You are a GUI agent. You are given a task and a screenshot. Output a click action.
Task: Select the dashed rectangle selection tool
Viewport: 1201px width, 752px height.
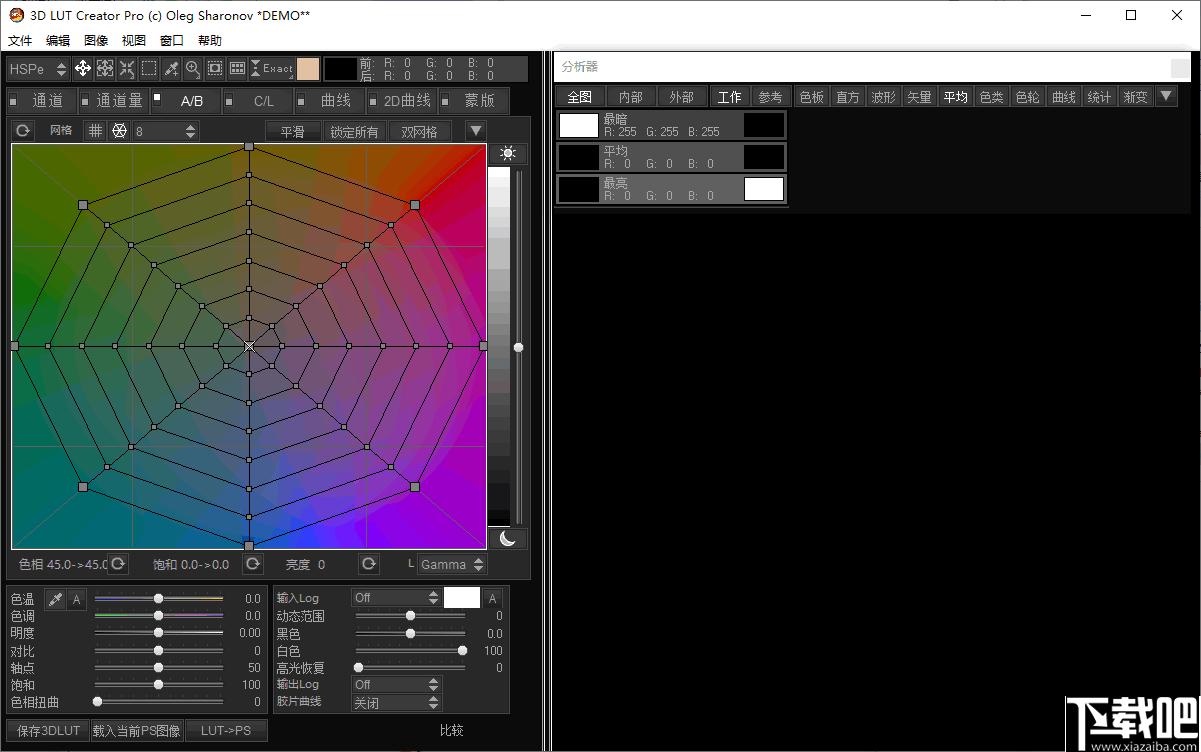(x=149, y=69)
